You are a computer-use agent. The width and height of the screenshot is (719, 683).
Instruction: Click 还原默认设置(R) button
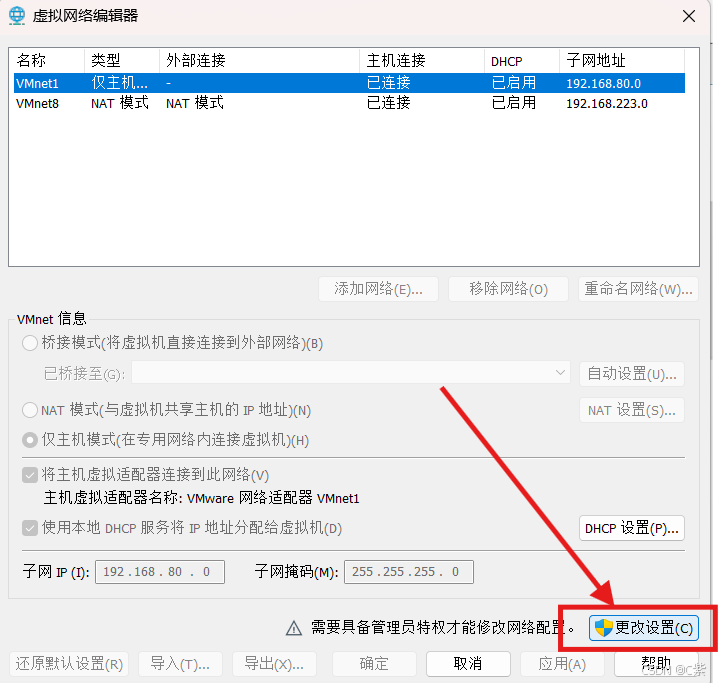tap(69, 664)
